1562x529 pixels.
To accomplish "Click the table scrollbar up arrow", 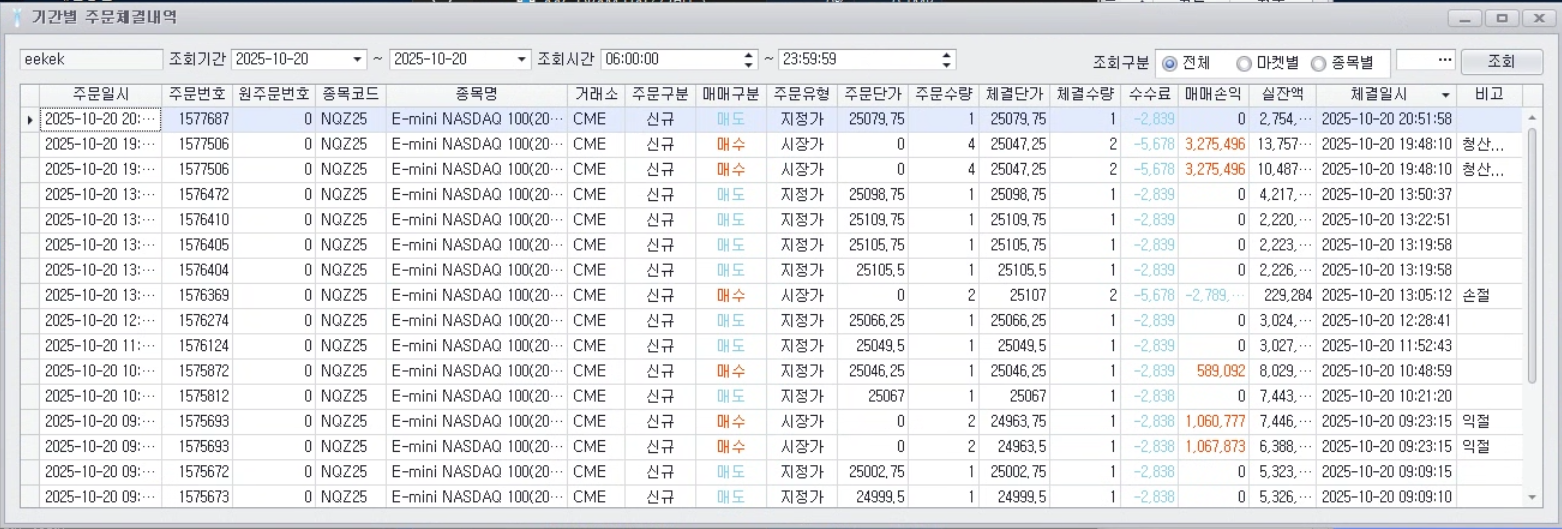I will (1532, 119).
